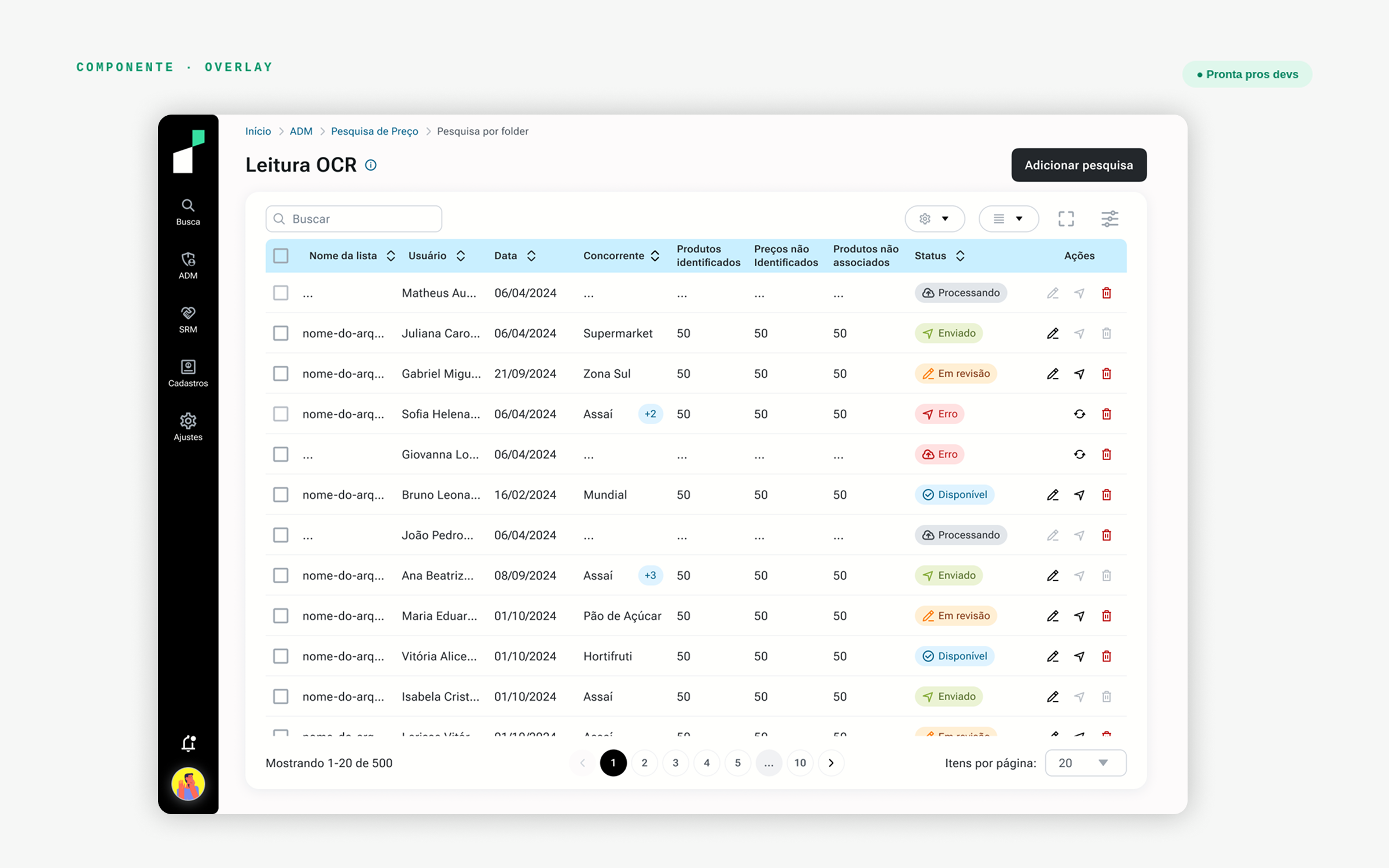
Task: Click the fullscreen expand icon
Action: tap(1066, 219)
